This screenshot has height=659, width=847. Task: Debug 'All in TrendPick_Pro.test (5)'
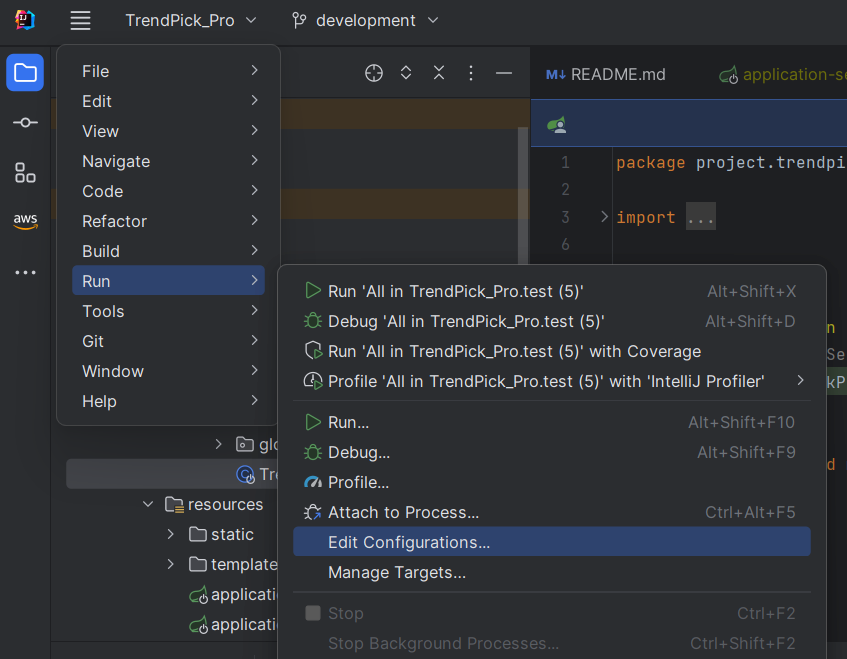(x=552, y=321)
